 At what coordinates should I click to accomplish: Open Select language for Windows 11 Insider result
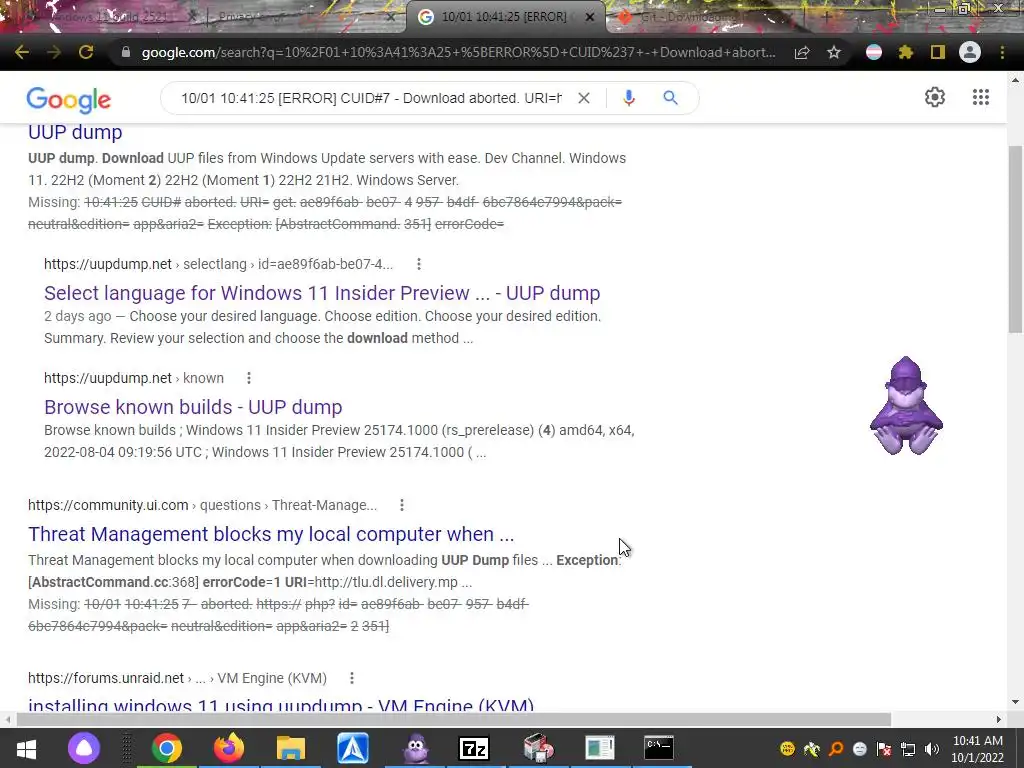point(322,293)
